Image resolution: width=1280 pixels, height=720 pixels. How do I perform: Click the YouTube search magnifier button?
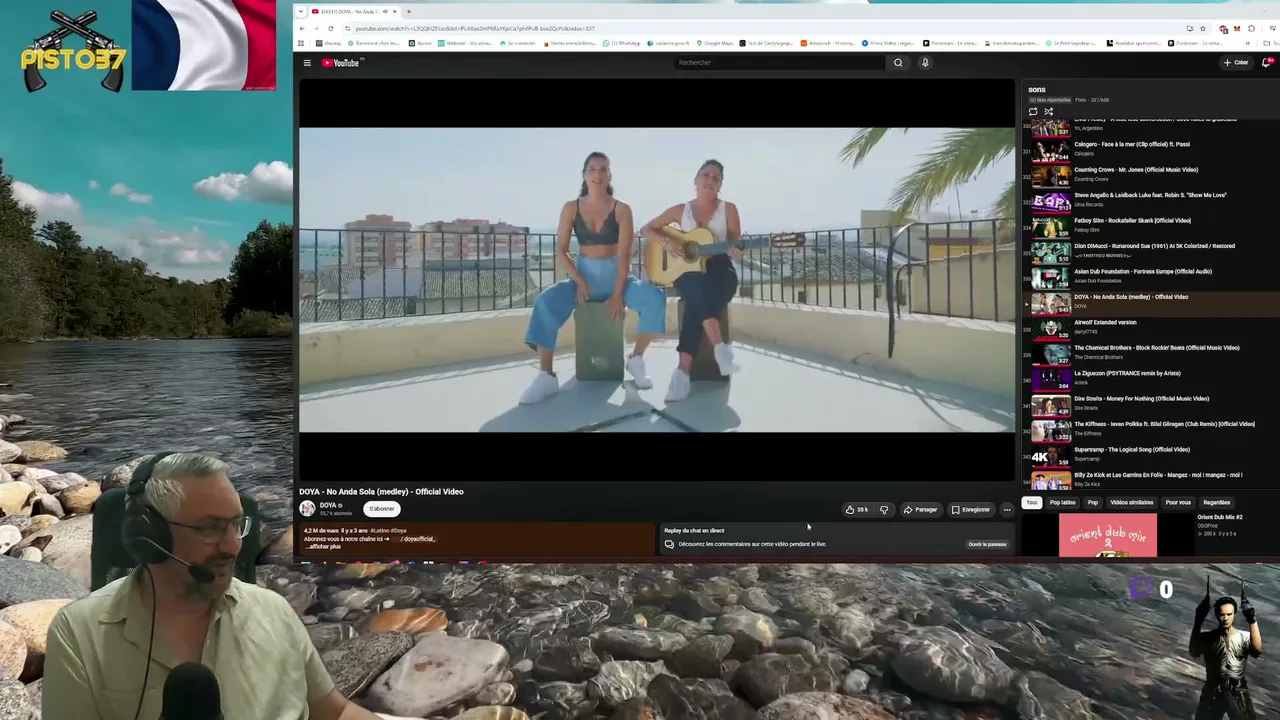[x=898, y=63]
